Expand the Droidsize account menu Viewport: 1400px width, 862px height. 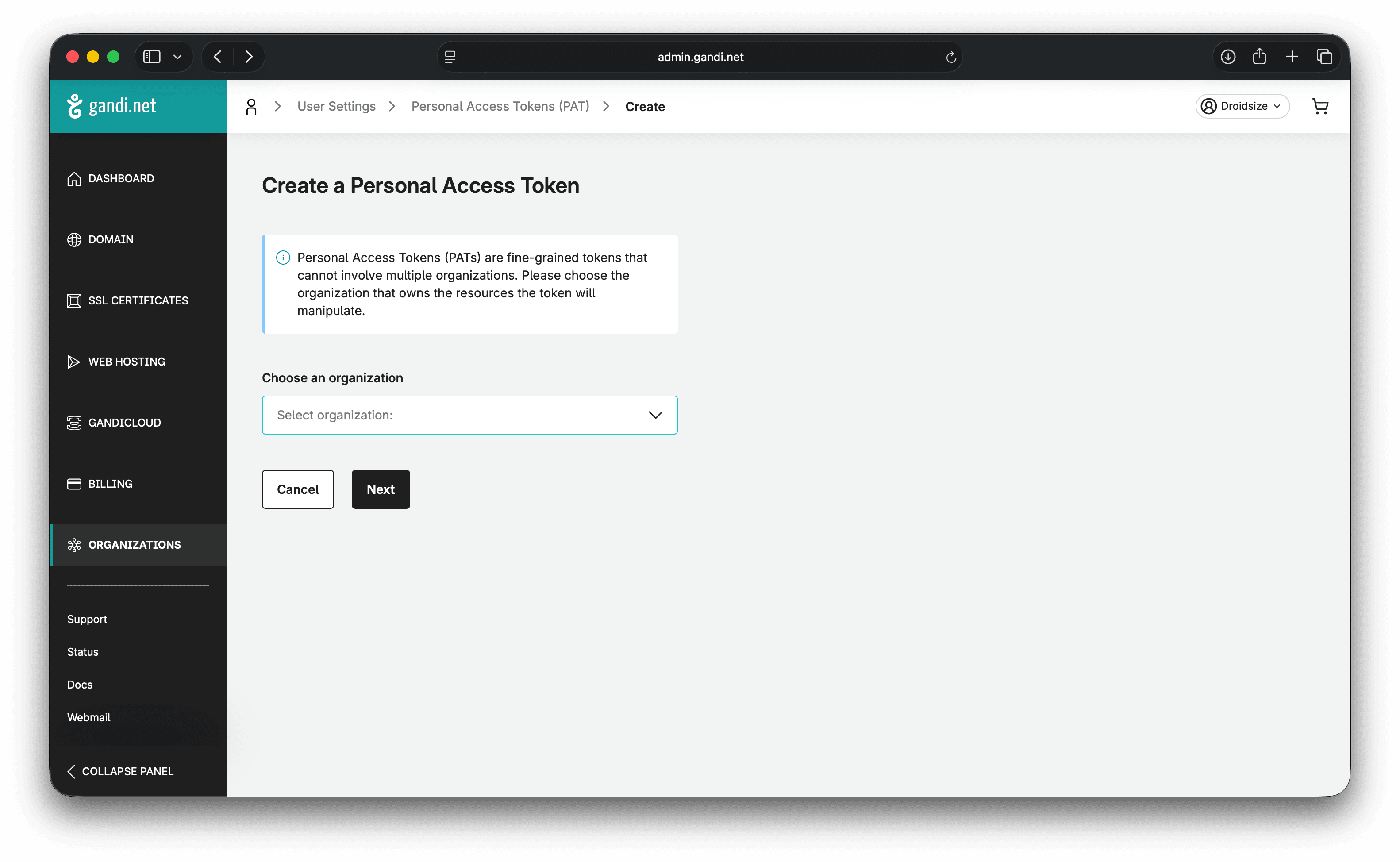1242,106
